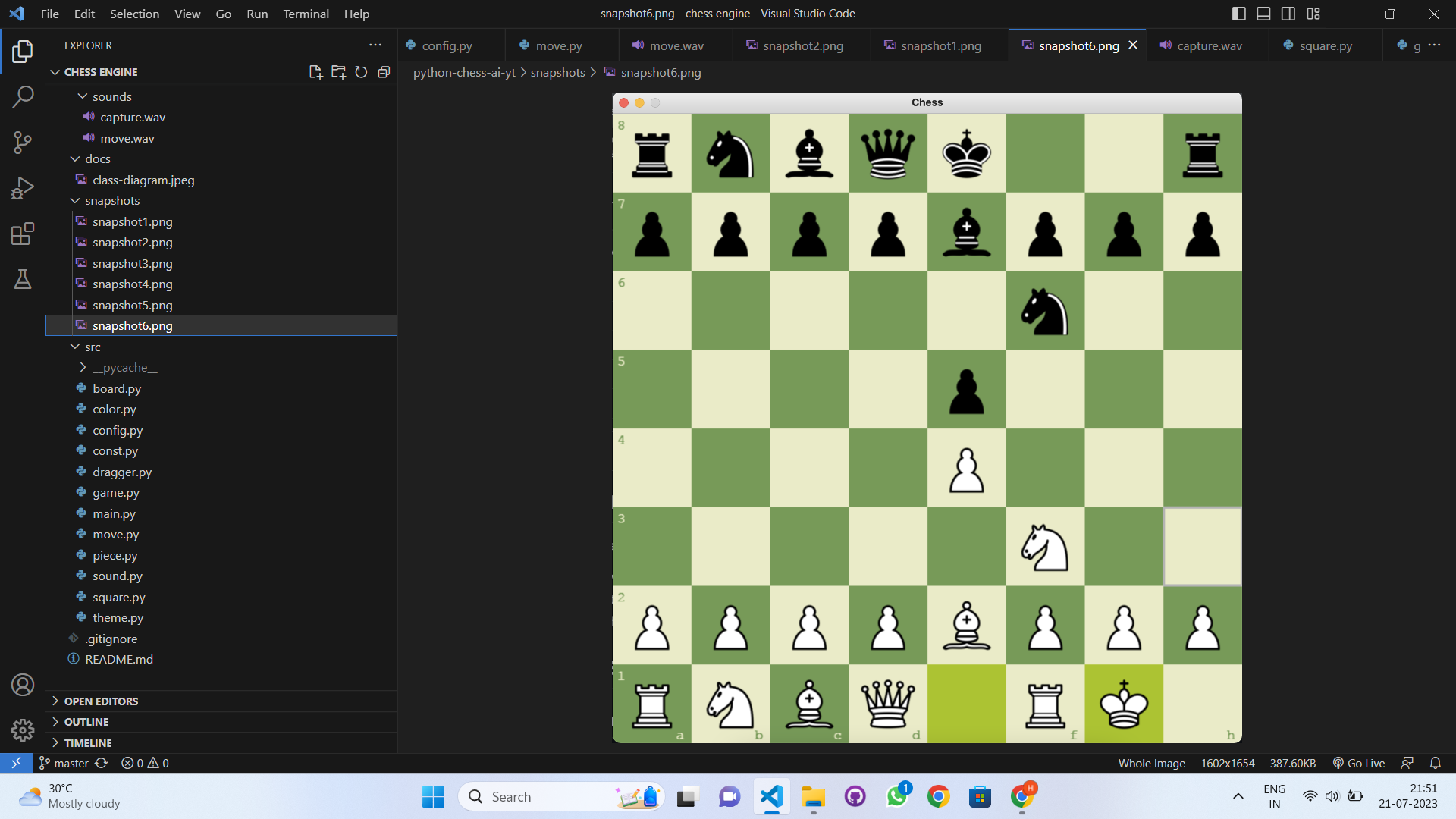Open the Search view in activity bar
The image size is (1456, 819).
pyautogui.click(x=23, y=96)
